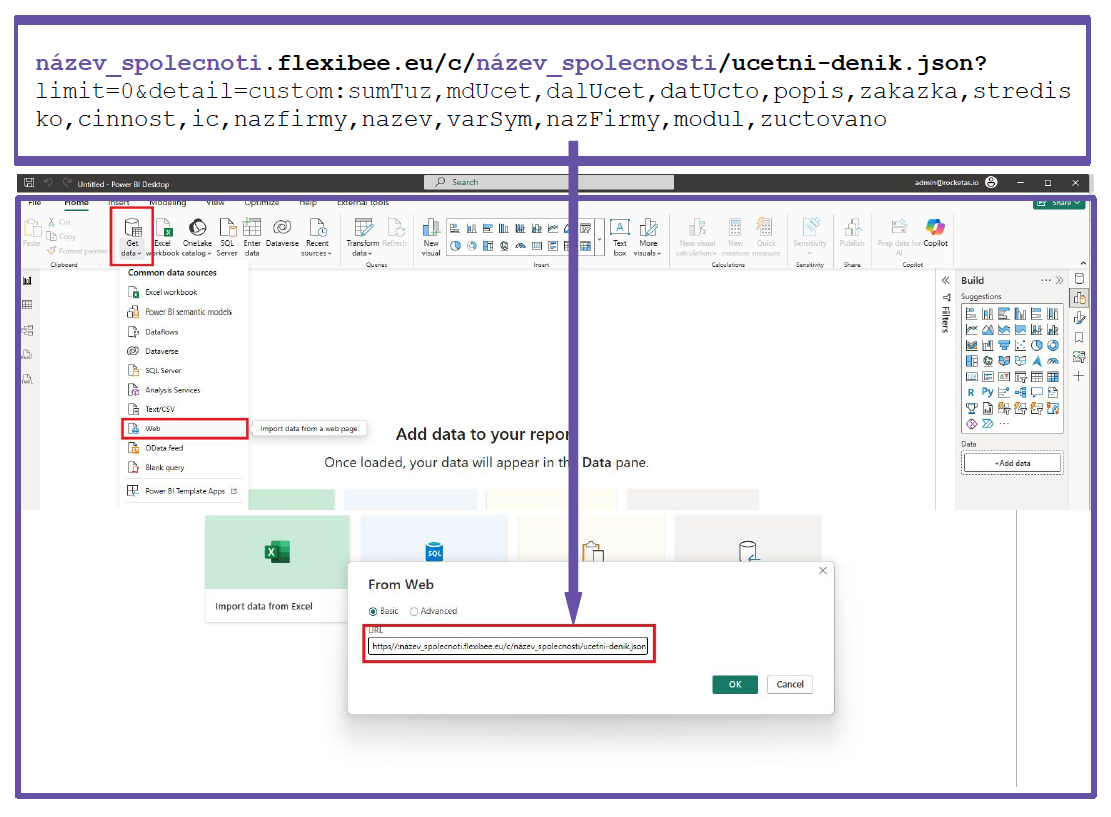This screenshot has width=1111, height=817.
Task: Choose SQL Server in data sources list
Action: click(184, 370)
